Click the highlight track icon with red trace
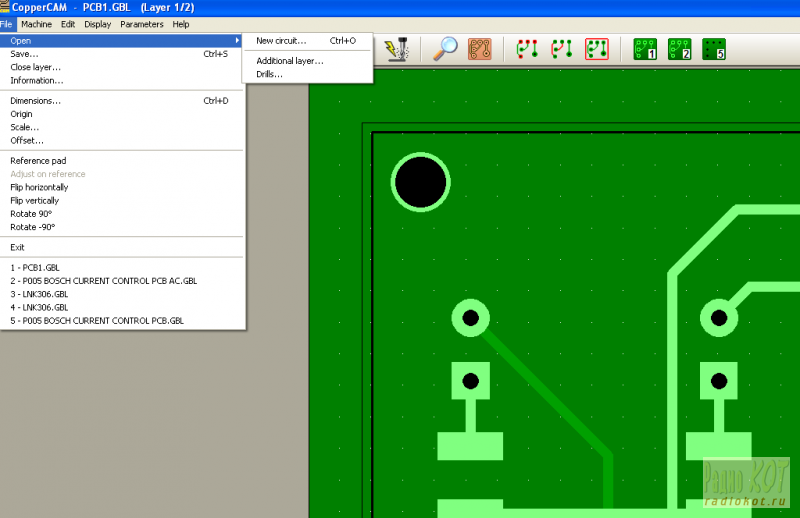 point(562,49)
